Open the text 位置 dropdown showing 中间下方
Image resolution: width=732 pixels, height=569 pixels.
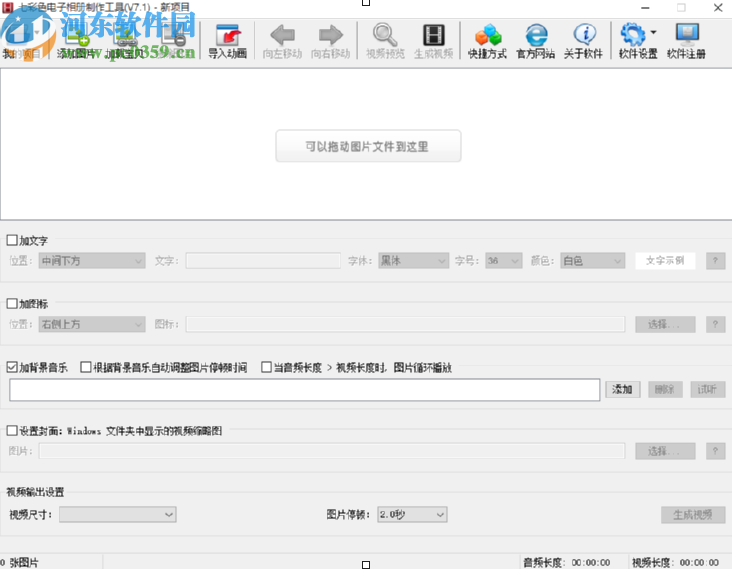click(x=92, y=260)
